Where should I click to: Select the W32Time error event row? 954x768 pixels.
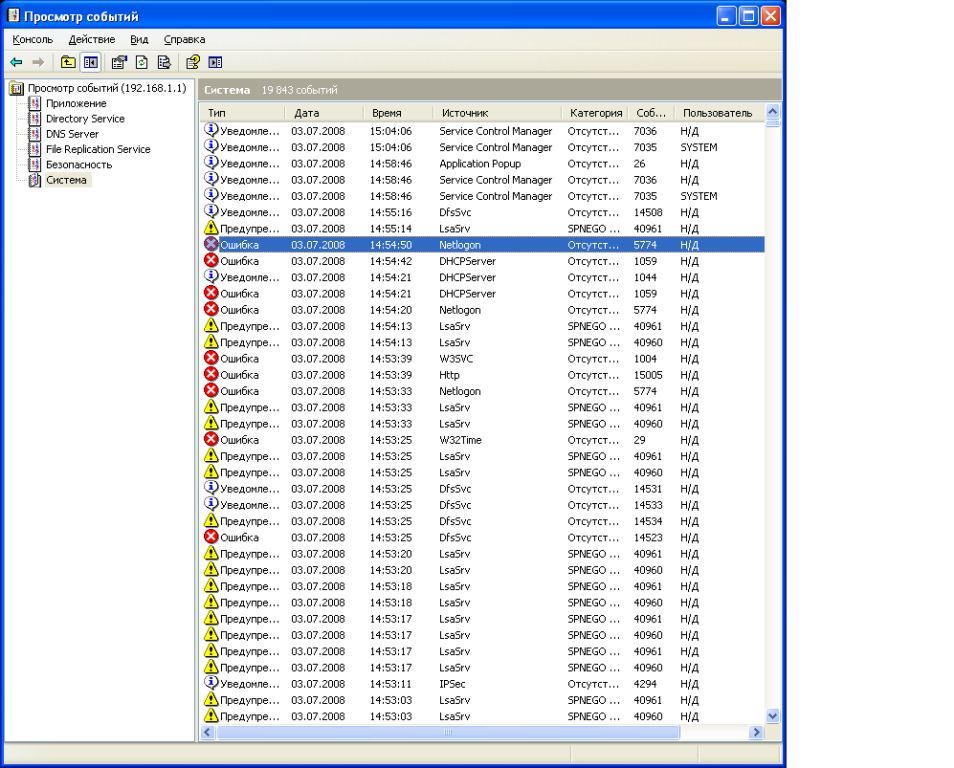483,440
